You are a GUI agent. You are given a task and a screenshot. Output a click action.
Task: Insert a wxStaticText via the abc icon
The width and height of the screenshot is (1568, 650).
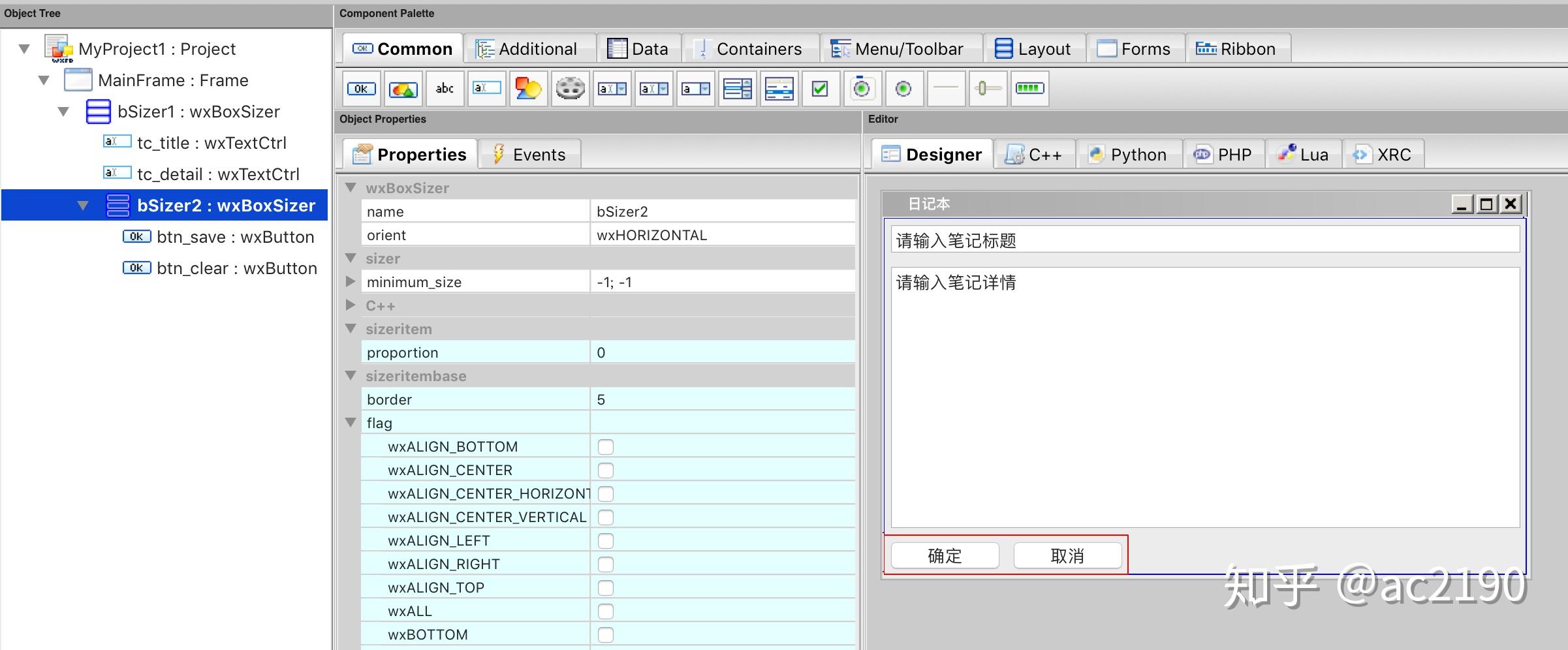tap(445, 88)
